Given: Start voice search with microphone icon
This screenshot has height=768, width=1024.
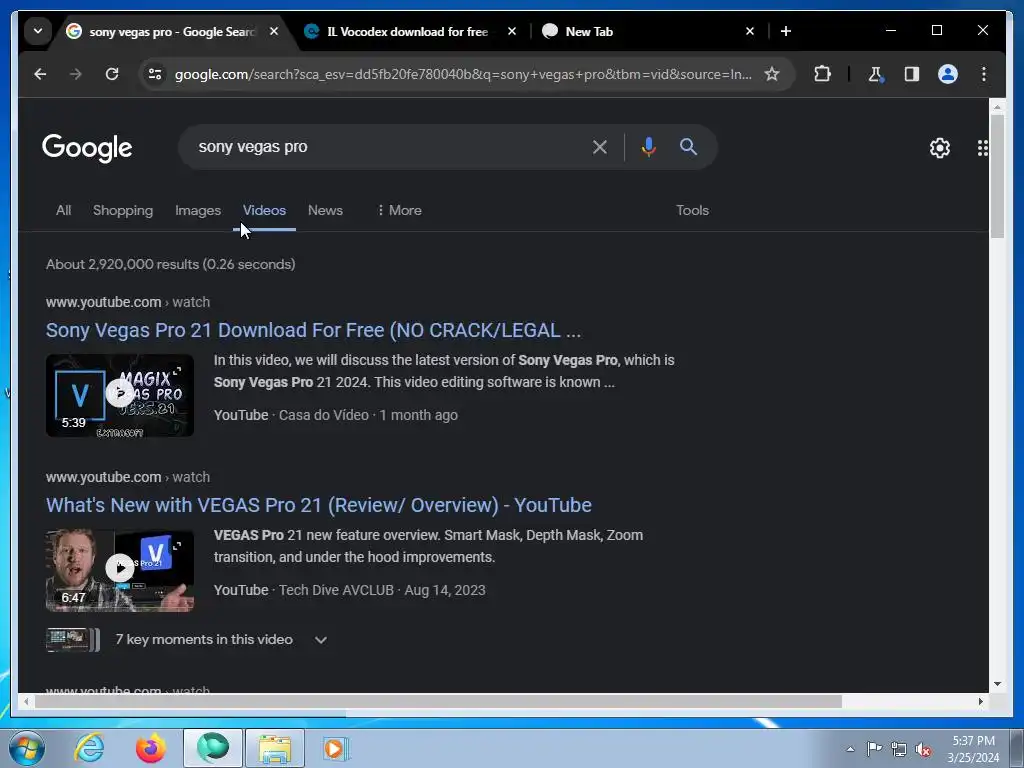Looking at the screenshot, I should 648,147.
